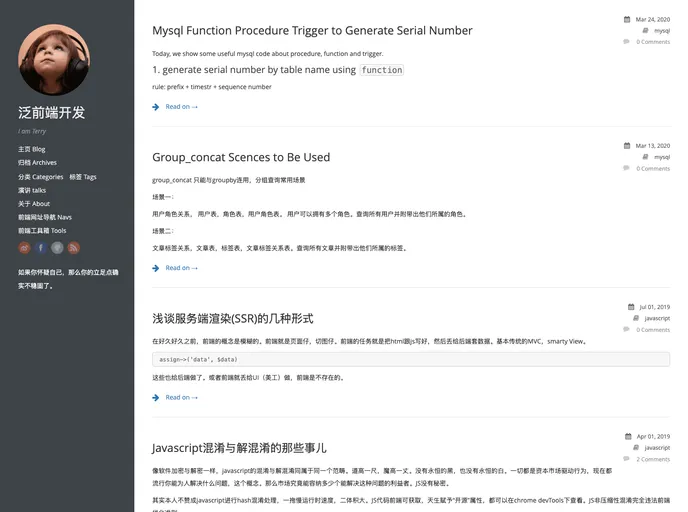Click category book icon in Jul 01, 2019 post meta
Screen dimensions: 688x512
(x=636, y=318)
